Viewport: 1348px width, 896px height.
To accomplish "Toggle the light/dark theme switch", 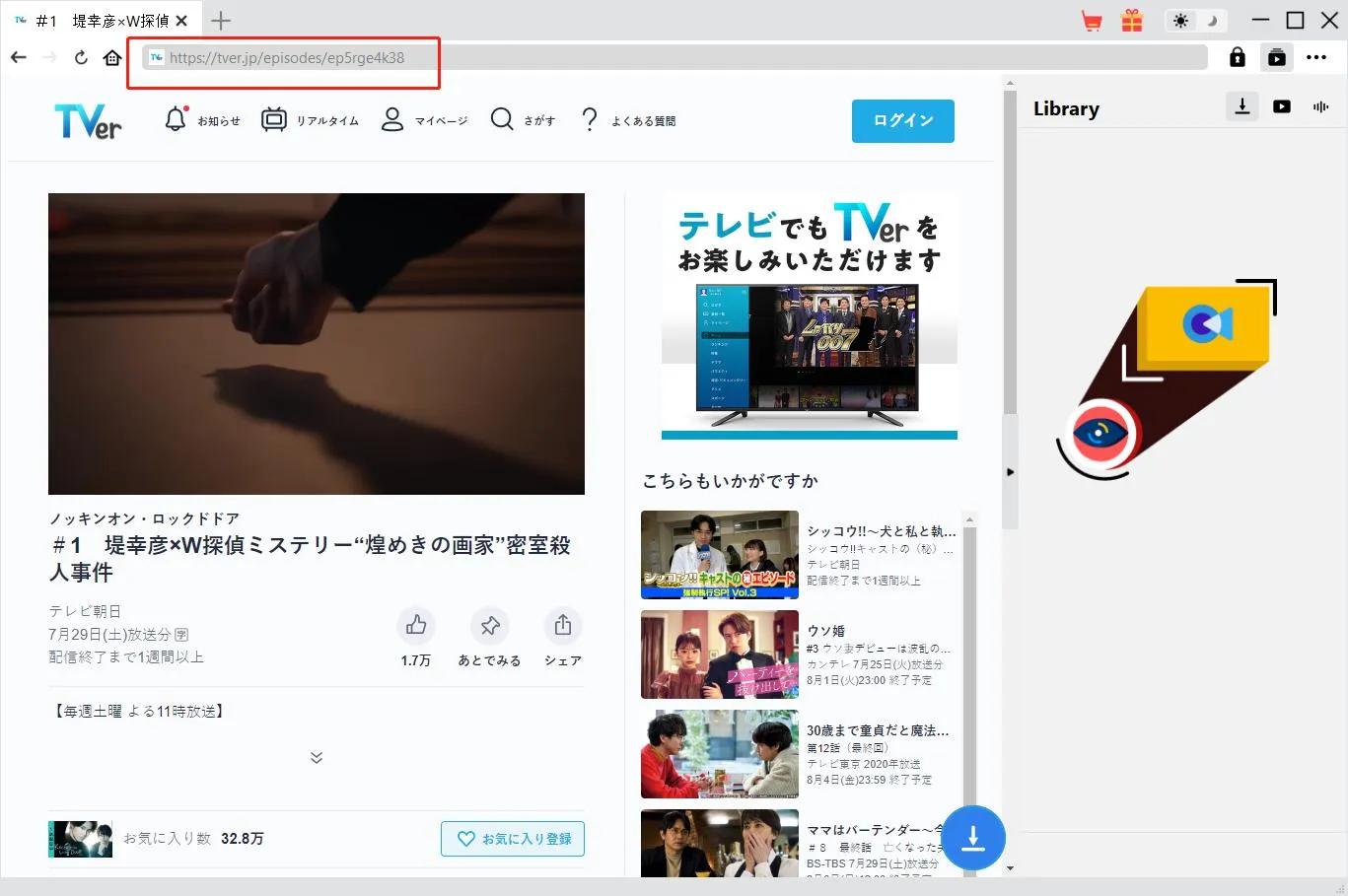I will [x=1194, y=21].
